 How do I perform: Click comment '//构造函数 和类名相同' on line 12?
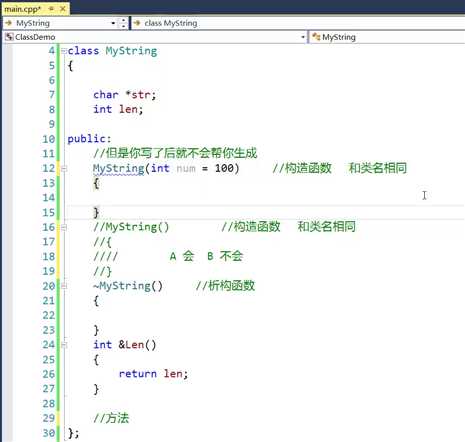(340, 168)
